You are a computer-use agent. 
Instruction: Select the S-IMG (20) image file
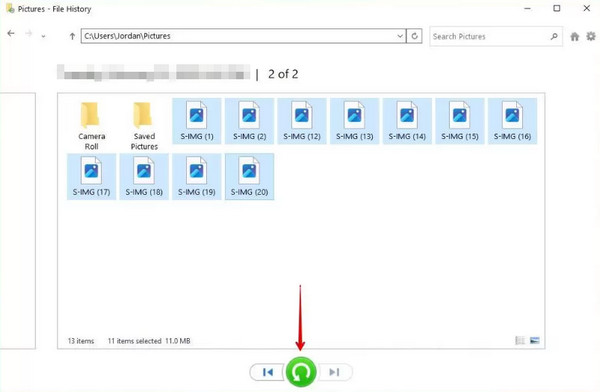tap(249, 176)
